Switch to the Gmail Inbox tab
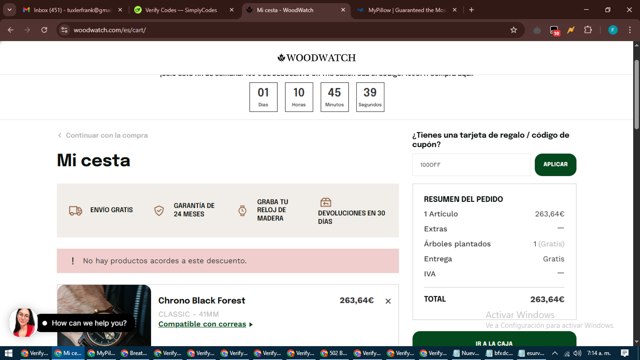This screenshot has width=640, height=360. tap(73, 10)
